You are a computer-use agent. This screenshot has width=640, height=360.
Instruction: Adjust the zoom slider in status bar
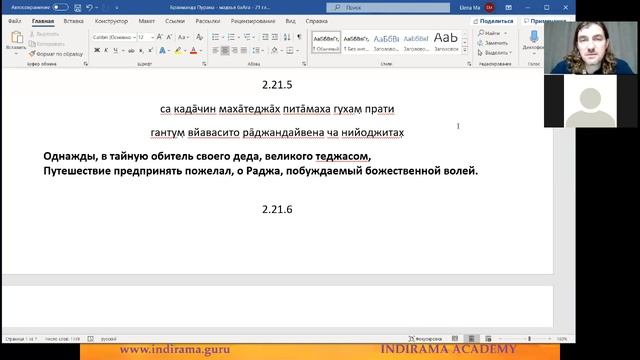[529, 339]
